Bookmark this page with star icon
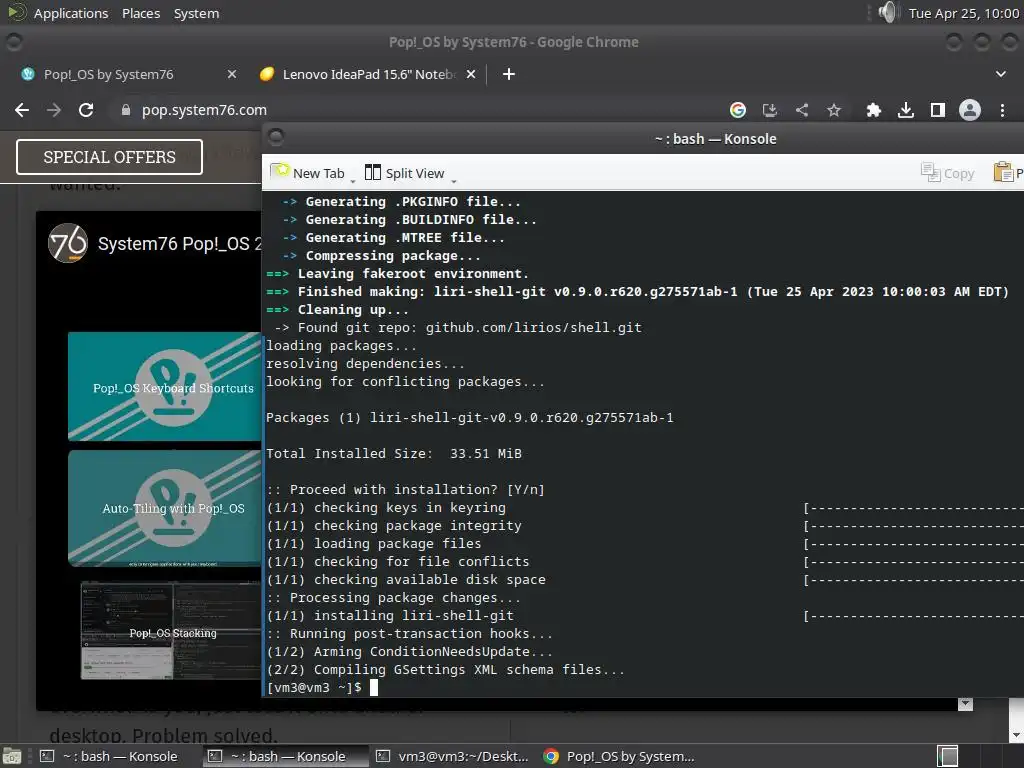Viewport: 1024px width, 768px height. click(834, 110)
